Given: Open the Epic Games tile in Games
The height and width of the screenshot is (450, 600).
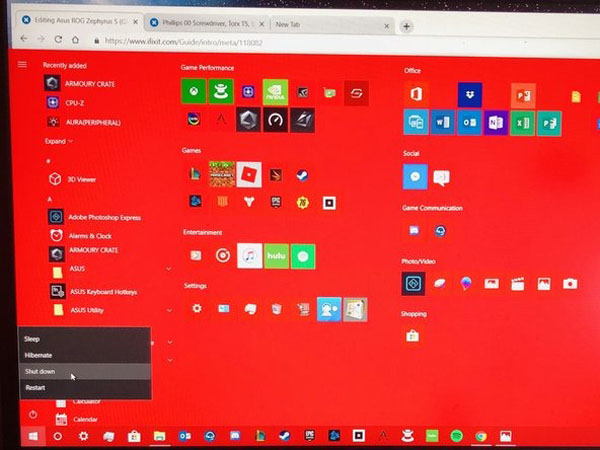Looking at the screenshot, I should pos(276,202).
